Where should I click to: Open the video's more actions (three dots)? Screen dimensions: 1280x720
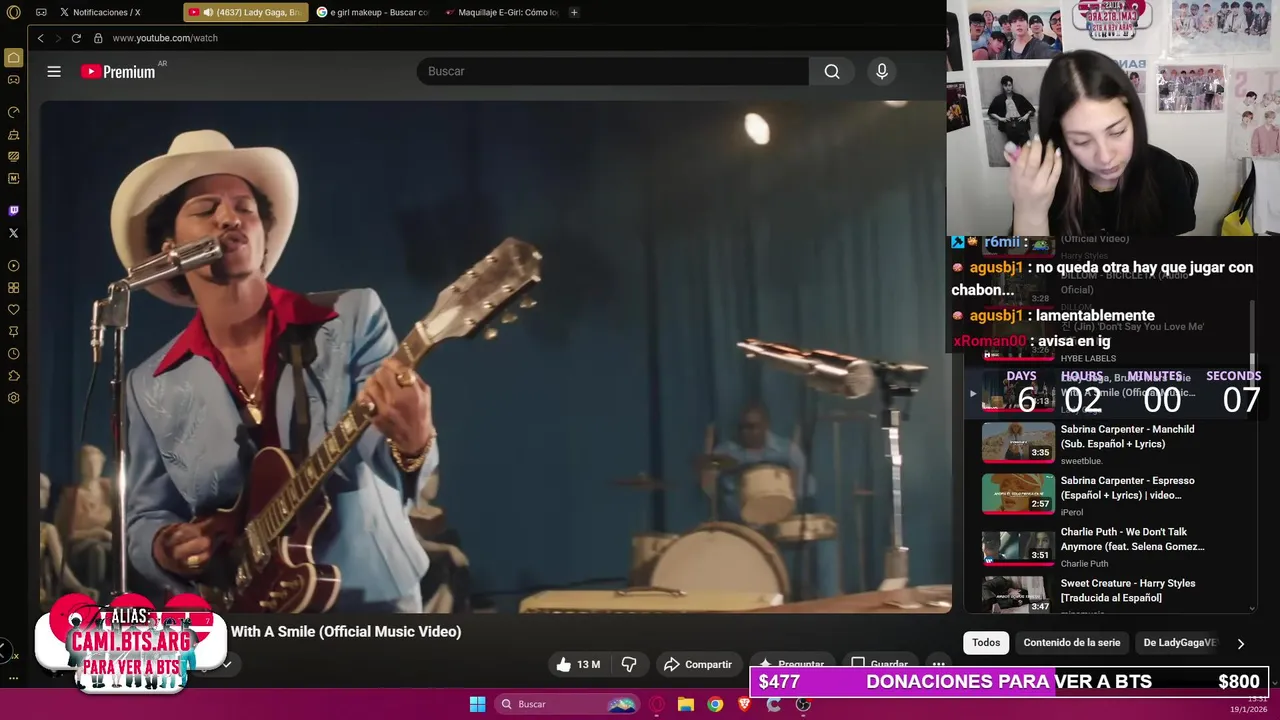(x=938, y=664)
